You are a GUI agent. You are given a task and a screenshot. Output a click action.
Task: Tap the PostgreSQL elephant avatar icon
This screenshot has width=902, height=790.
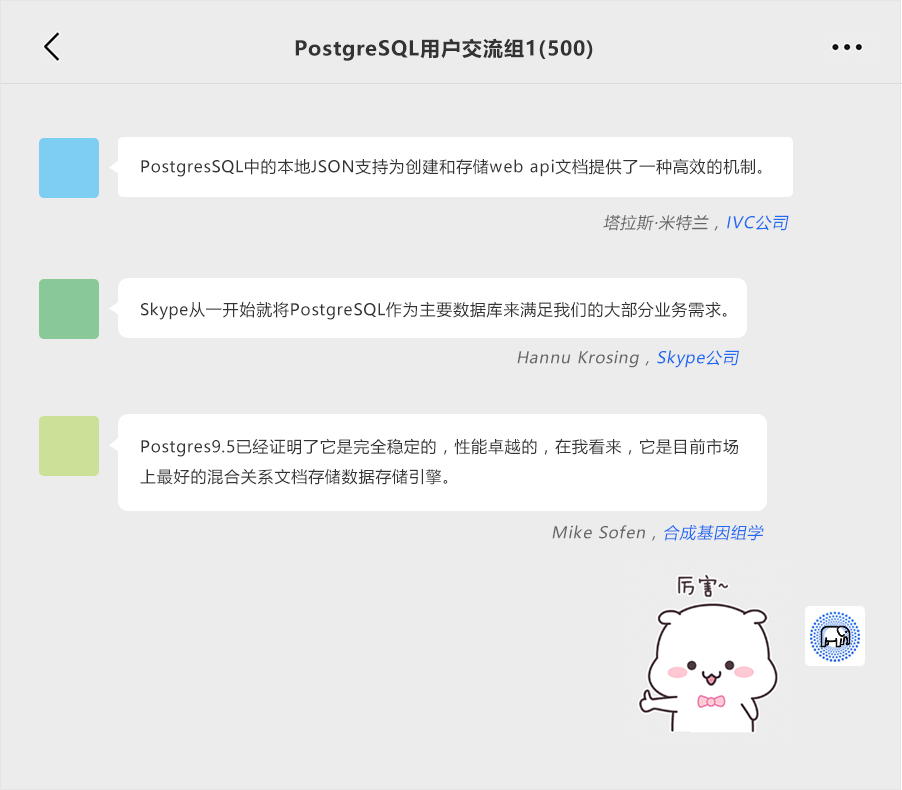click(x=835, y=636)
